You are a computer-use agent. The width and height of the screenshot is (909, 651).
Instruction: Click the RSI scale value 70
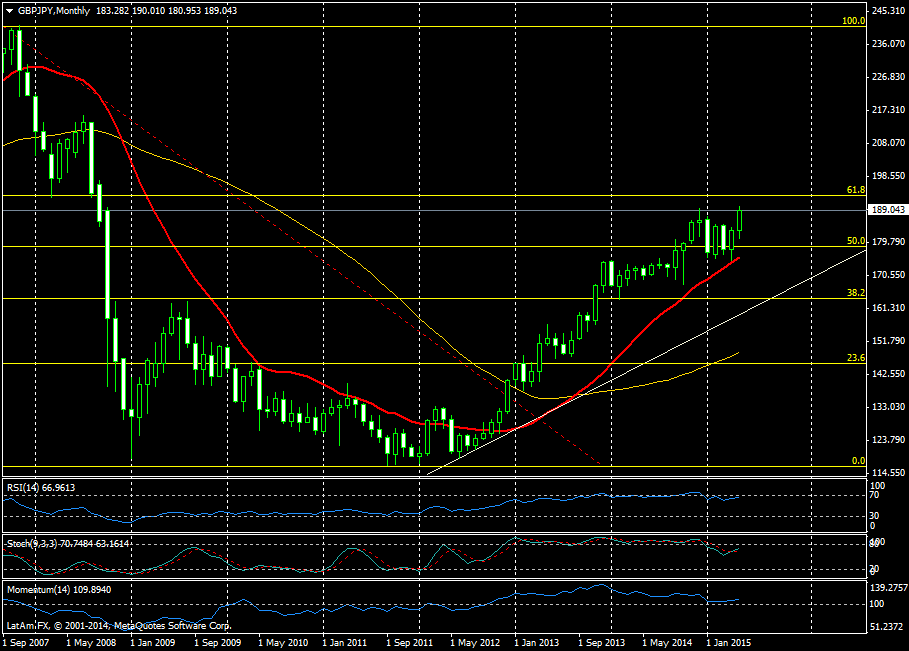(874, 495)
